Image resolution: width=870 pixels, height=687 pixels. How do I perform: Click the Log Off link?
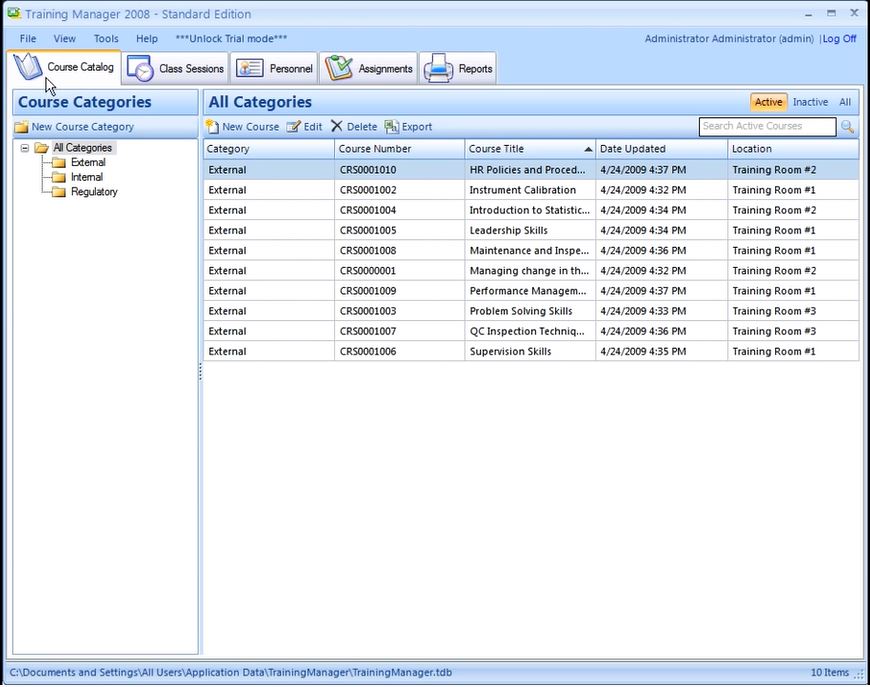(x=839, y=38)
